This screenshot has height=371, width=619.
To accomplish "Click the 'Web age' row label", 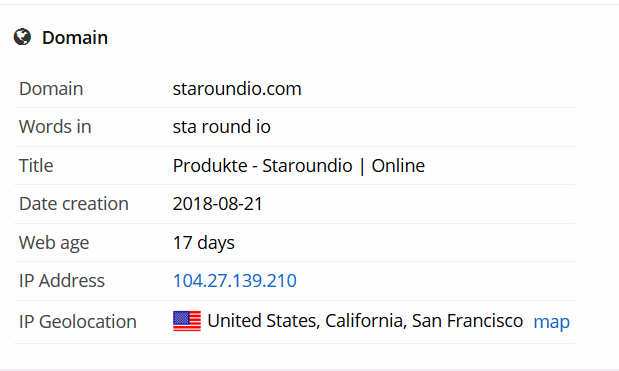I will 54,242.
